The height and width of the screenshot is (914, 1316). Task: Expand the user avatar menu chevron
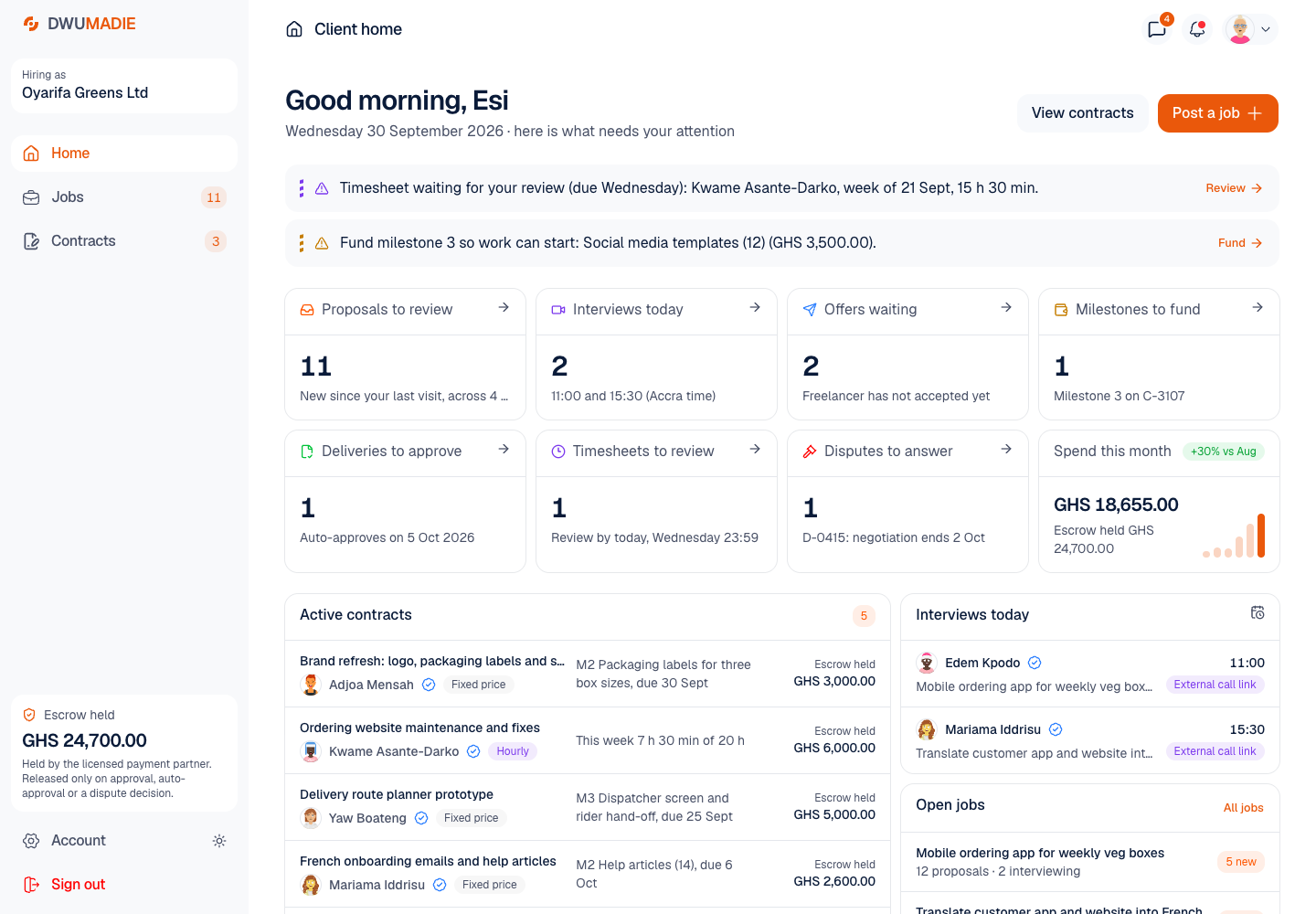pyautogui.click(x=1266, y=29)
